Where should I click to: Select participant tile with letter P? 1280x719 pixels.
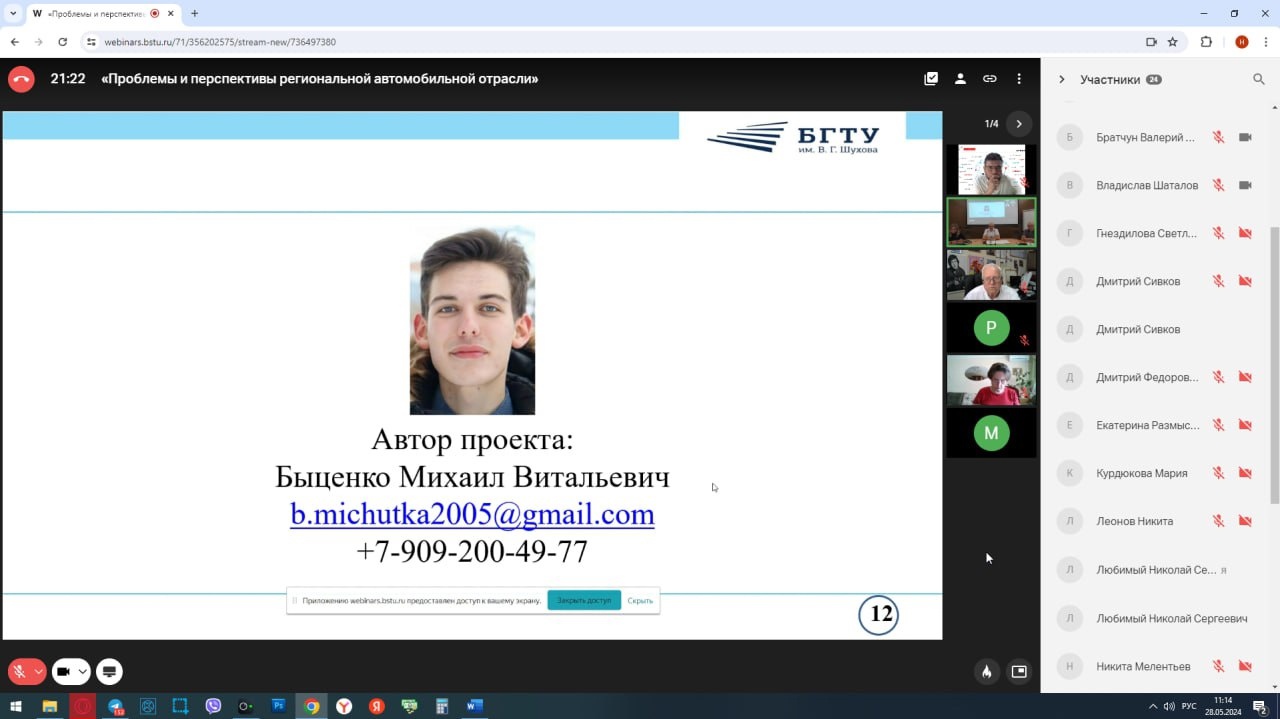coord(991,328)
